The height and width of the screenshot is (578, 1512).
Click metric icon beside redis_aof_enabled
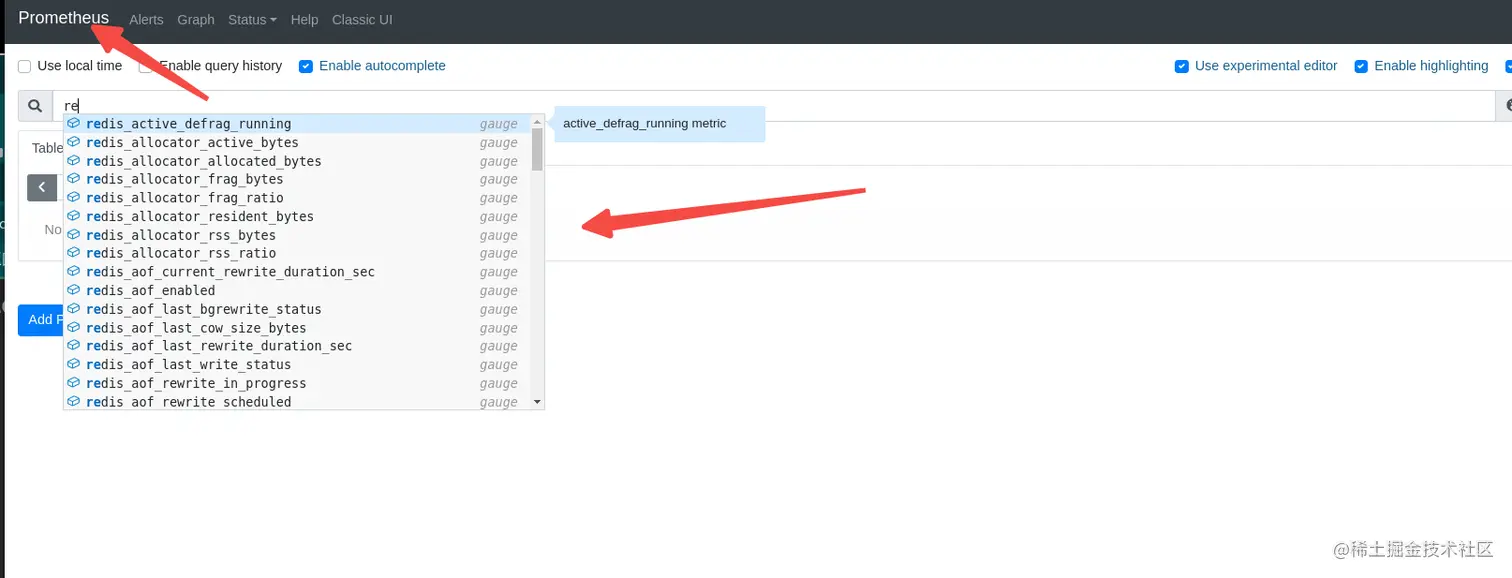[74, 290]
